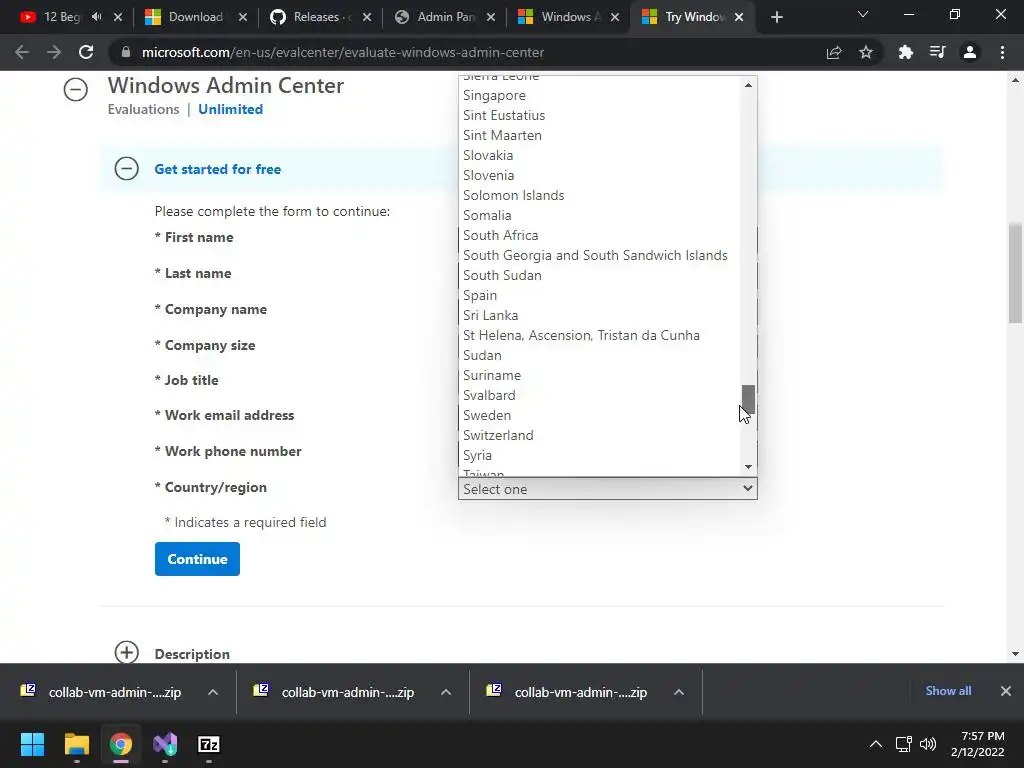Collapse the Windows Admin Center section
This screenshot has width=1024, height=768.
(76, 89)
